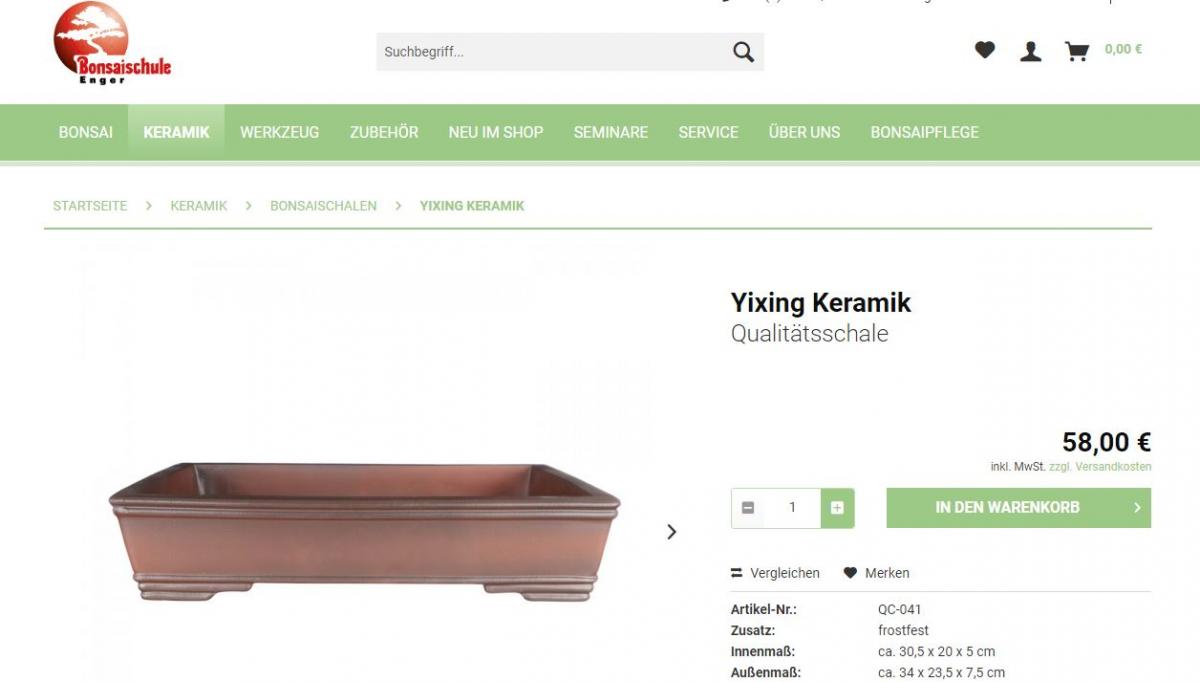This screenshot has width=1200, height=682.
Task: Add item via In den Warenkorb
Action: 1018,508
